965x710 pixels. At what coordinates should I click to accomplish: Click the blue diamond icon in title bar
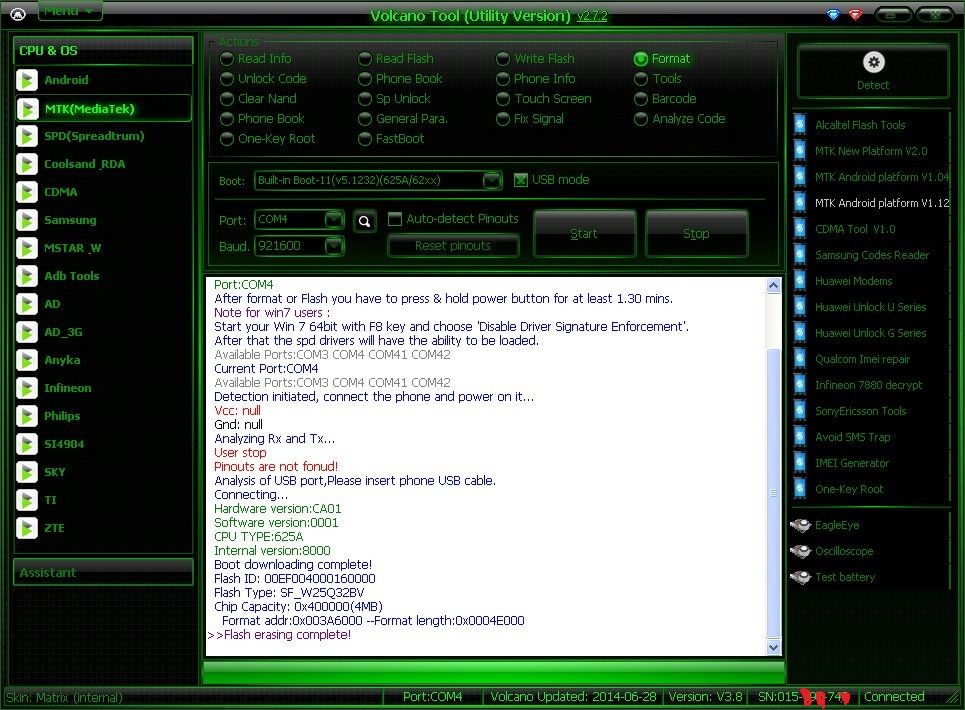pyautogui.click(x=833, y=14)
